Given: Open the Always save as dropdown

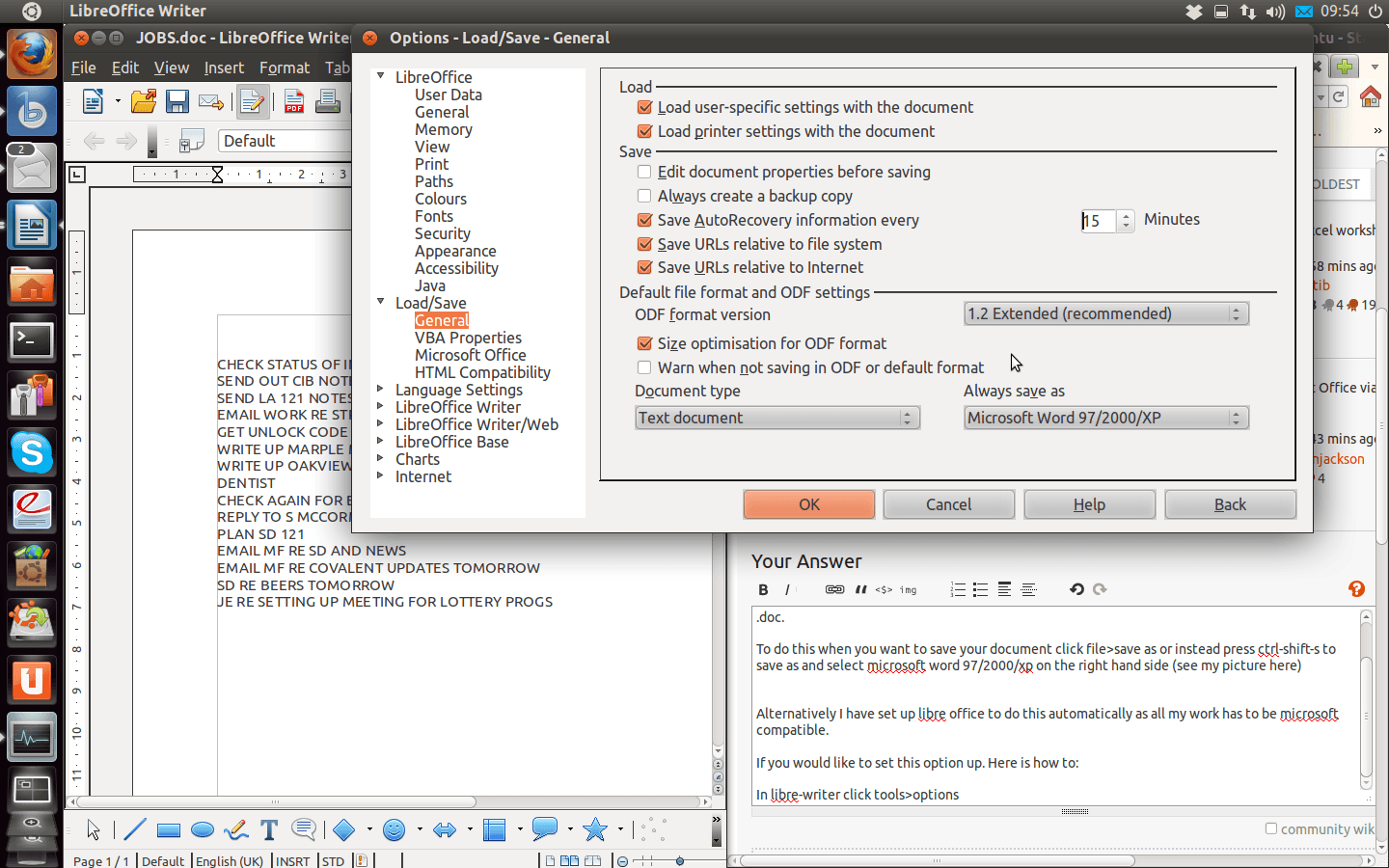Looking at the screenshot, I should click(x=1106, y=418).
